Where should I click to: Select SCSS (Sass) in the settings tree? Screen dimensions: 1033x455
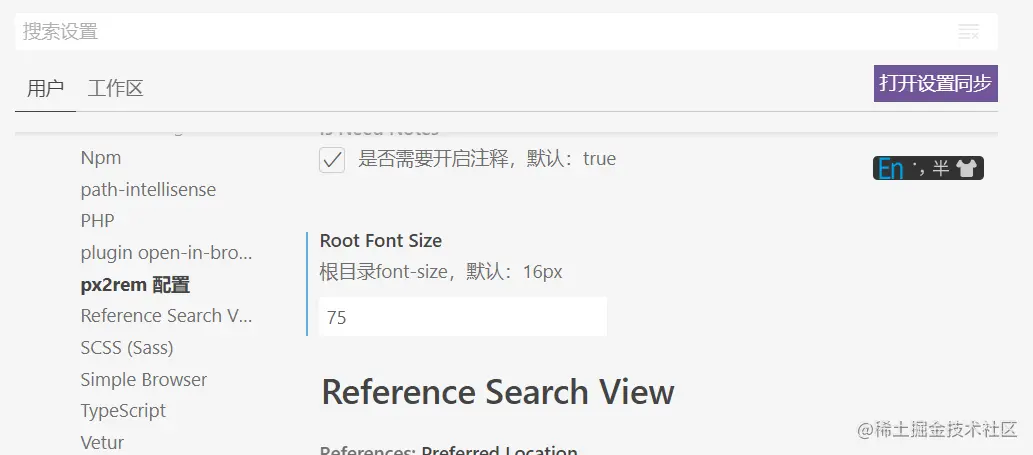pos(127,348)
